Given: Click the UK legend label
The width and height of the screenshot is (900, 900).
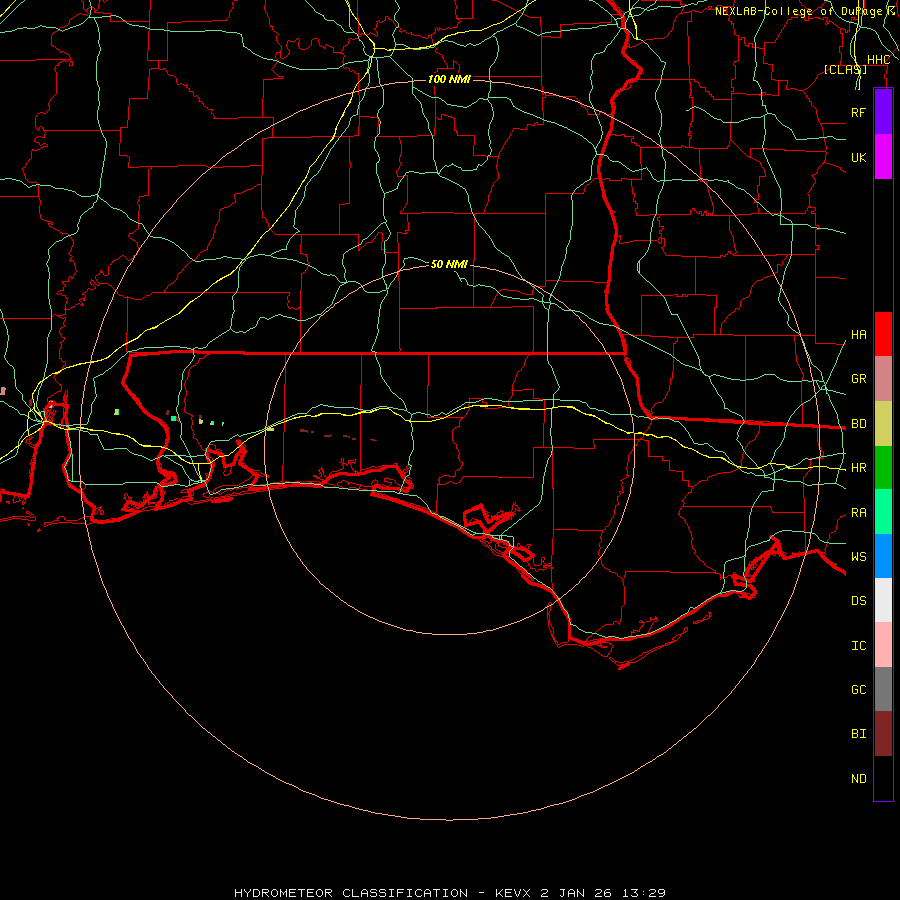Looking at the screenshot, I should (x=858, y=157).
